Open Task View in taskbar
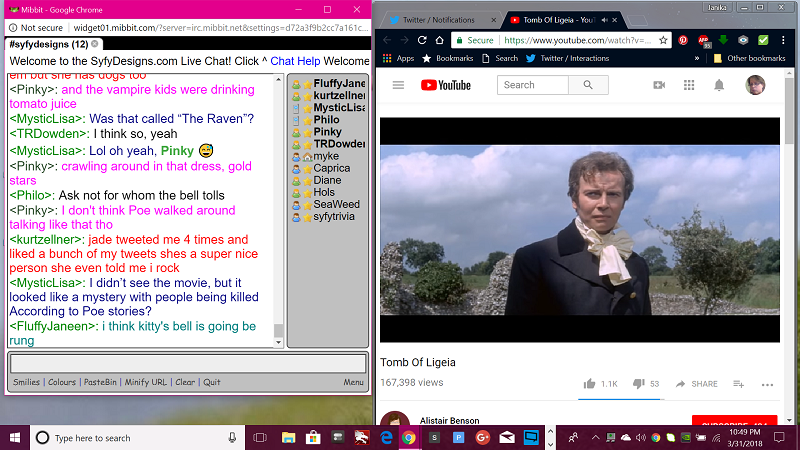The width and height of the screenshot is (800, 450). 260,438
